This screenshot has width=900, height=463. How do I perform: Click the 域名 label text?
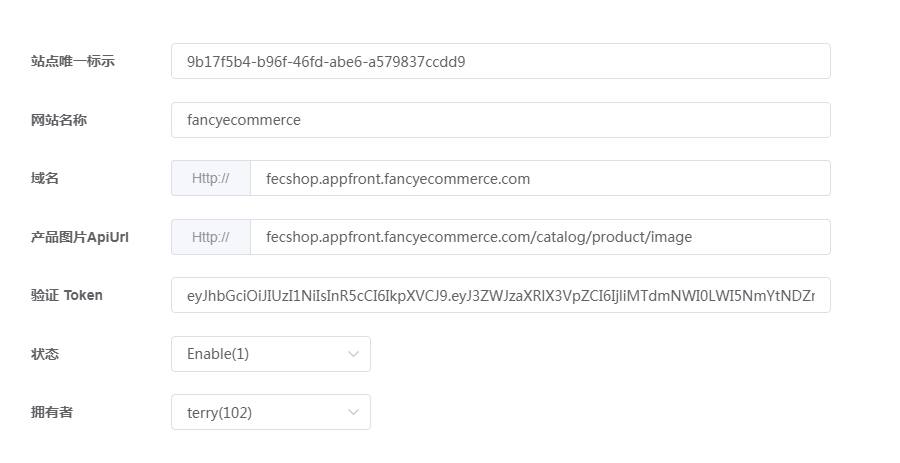point(45,178)
